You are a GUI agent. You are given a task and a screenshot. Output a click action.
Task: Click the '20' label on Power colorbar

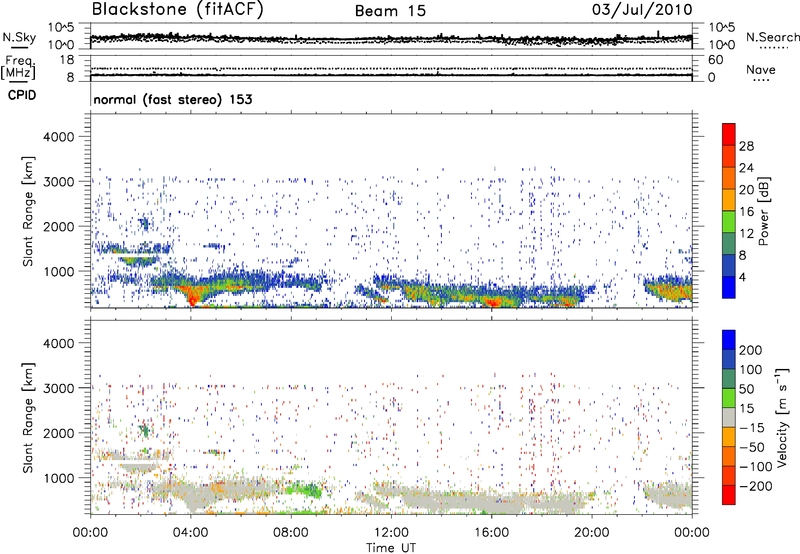pyautogui.click(x=746, y=190)
